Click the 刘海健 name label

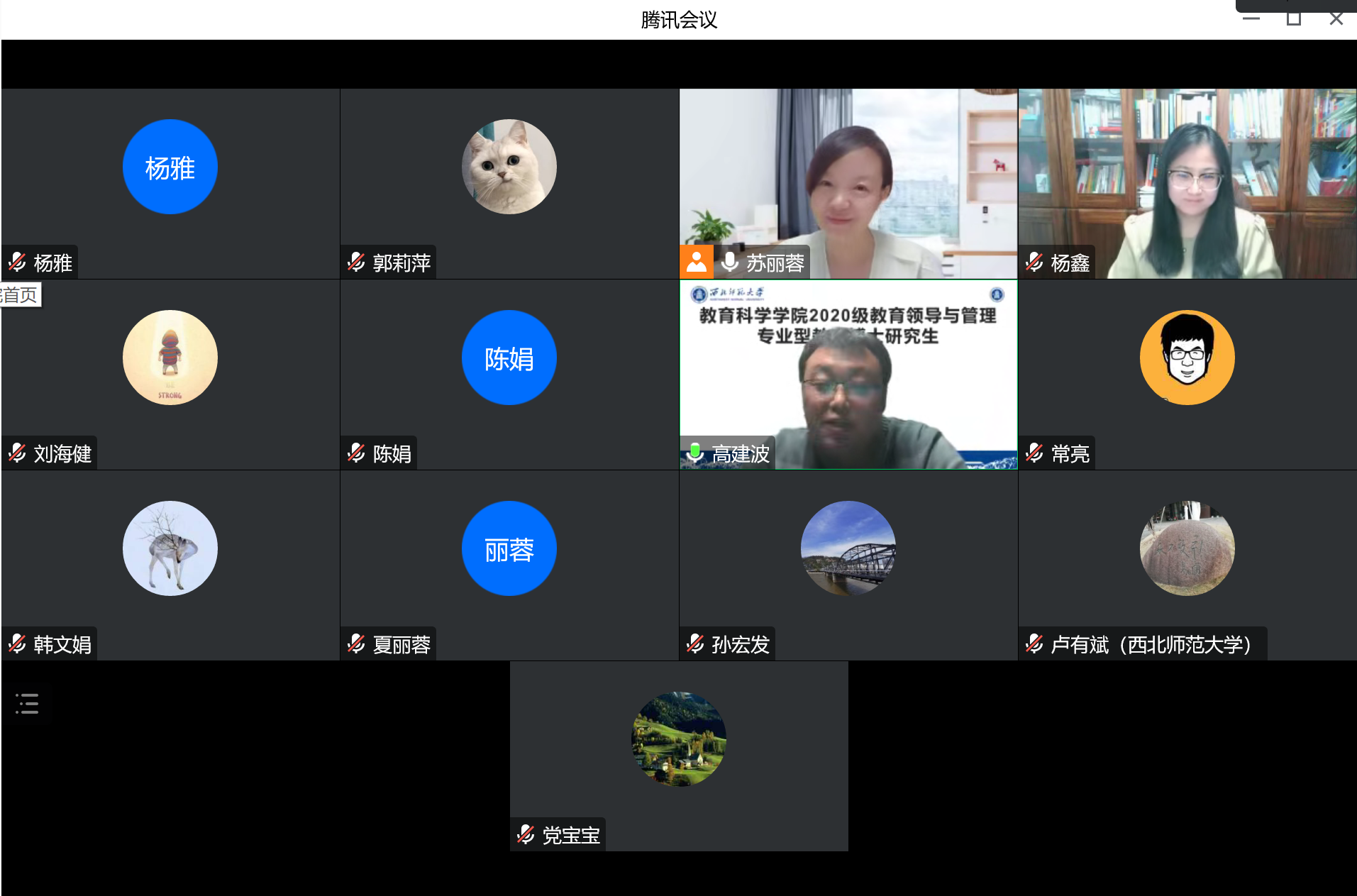pyautogui.click(x=62, y=453)
